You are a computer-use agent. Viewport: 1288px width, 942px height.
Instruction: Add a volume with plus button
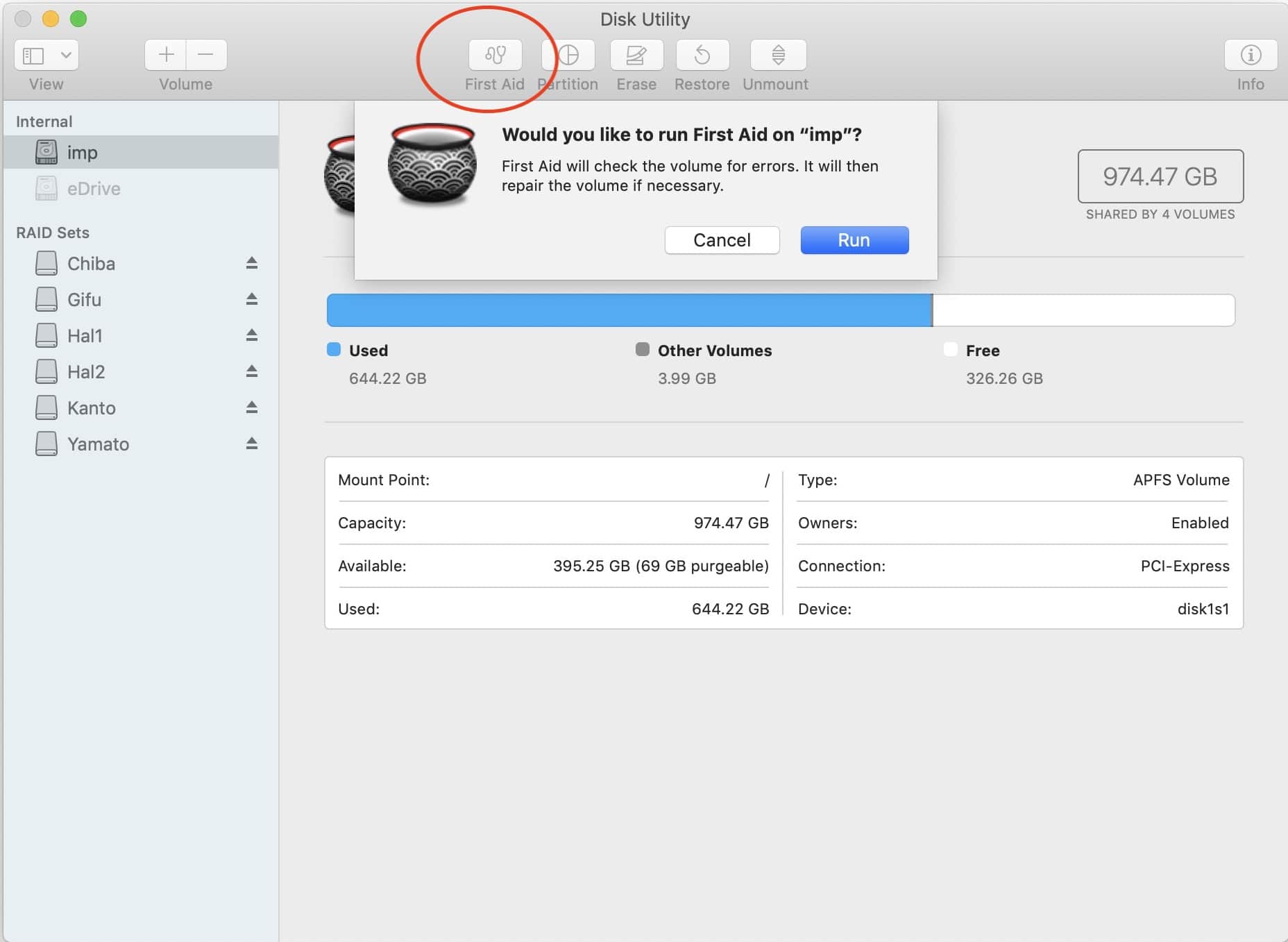[166, 55]
